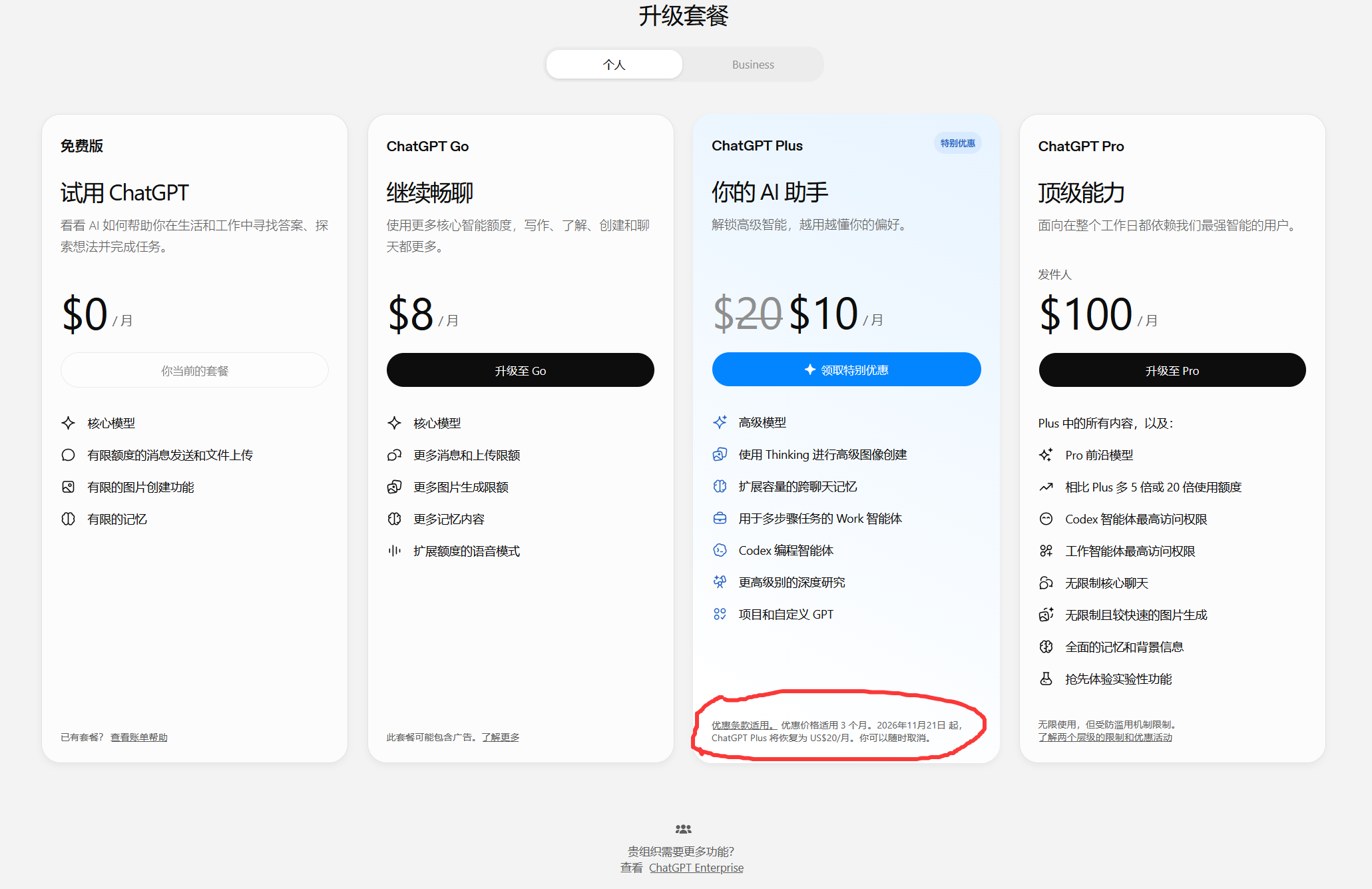Click the 升级套餐 page heading

[x=684, y=15]
